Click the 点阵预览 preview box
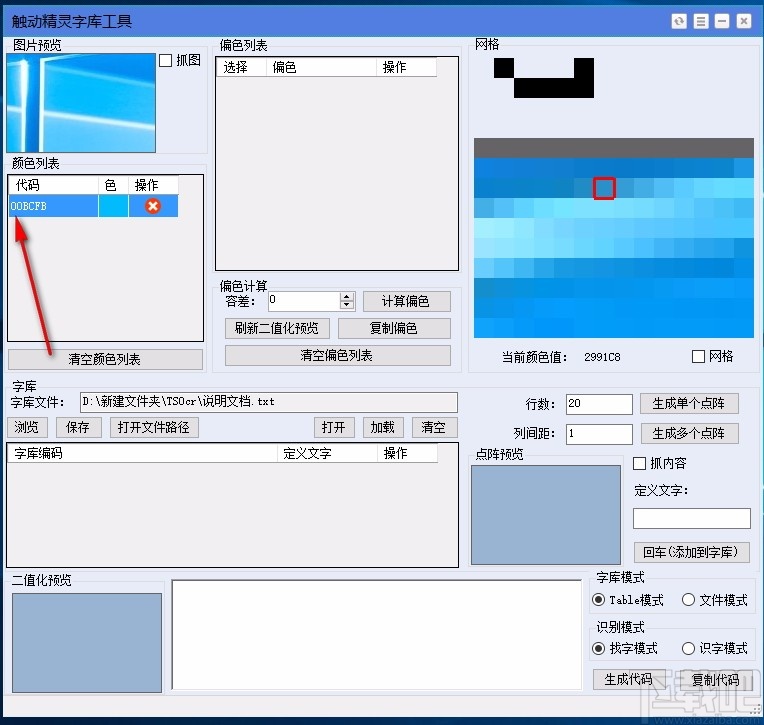The image size is (764, 725). (546, 515)
